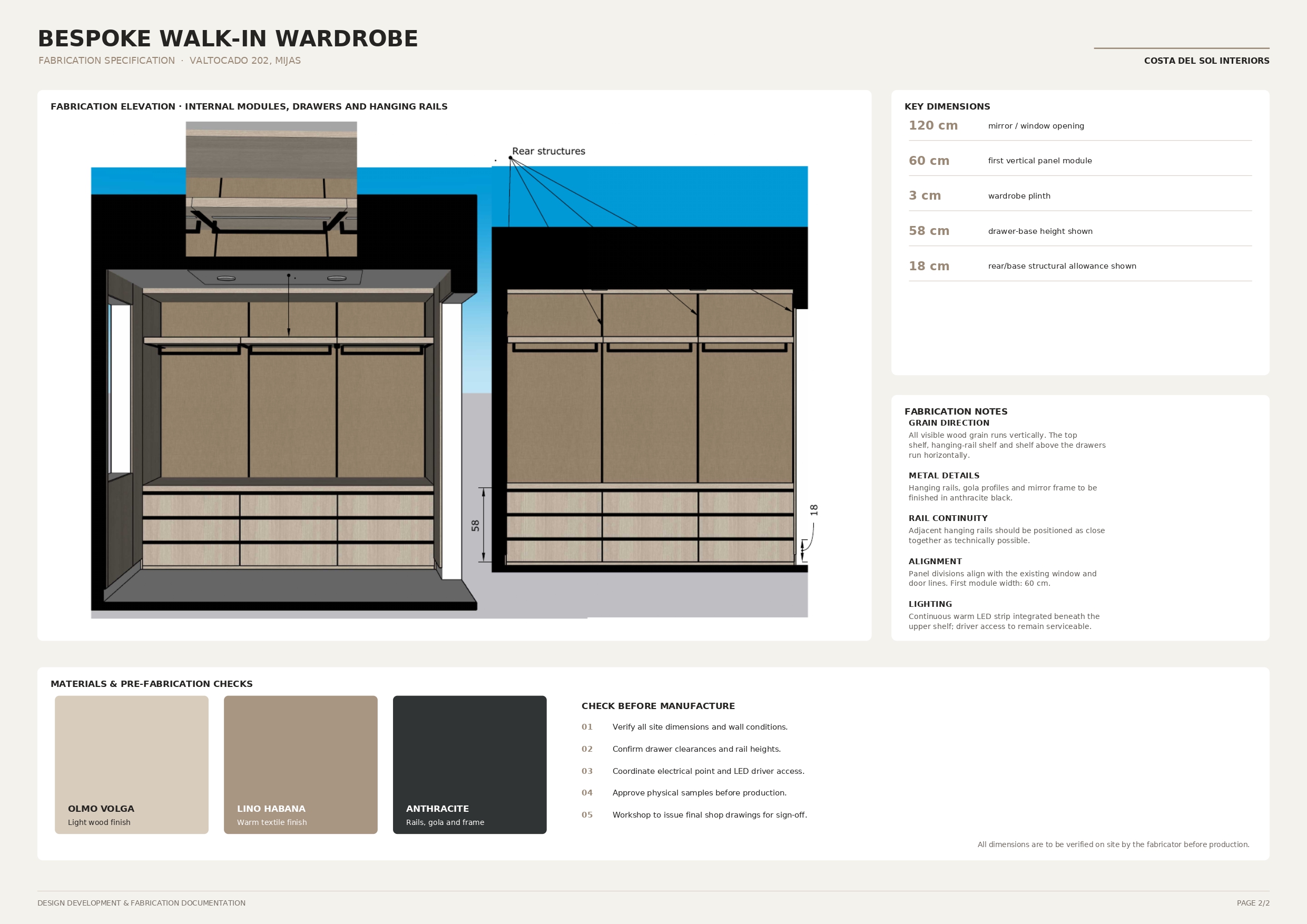Click the 'BESPOKE WALK-IN WARDROBE' title
The width and height of the screenshot is (1307, 924).
[x=228, y=38]
